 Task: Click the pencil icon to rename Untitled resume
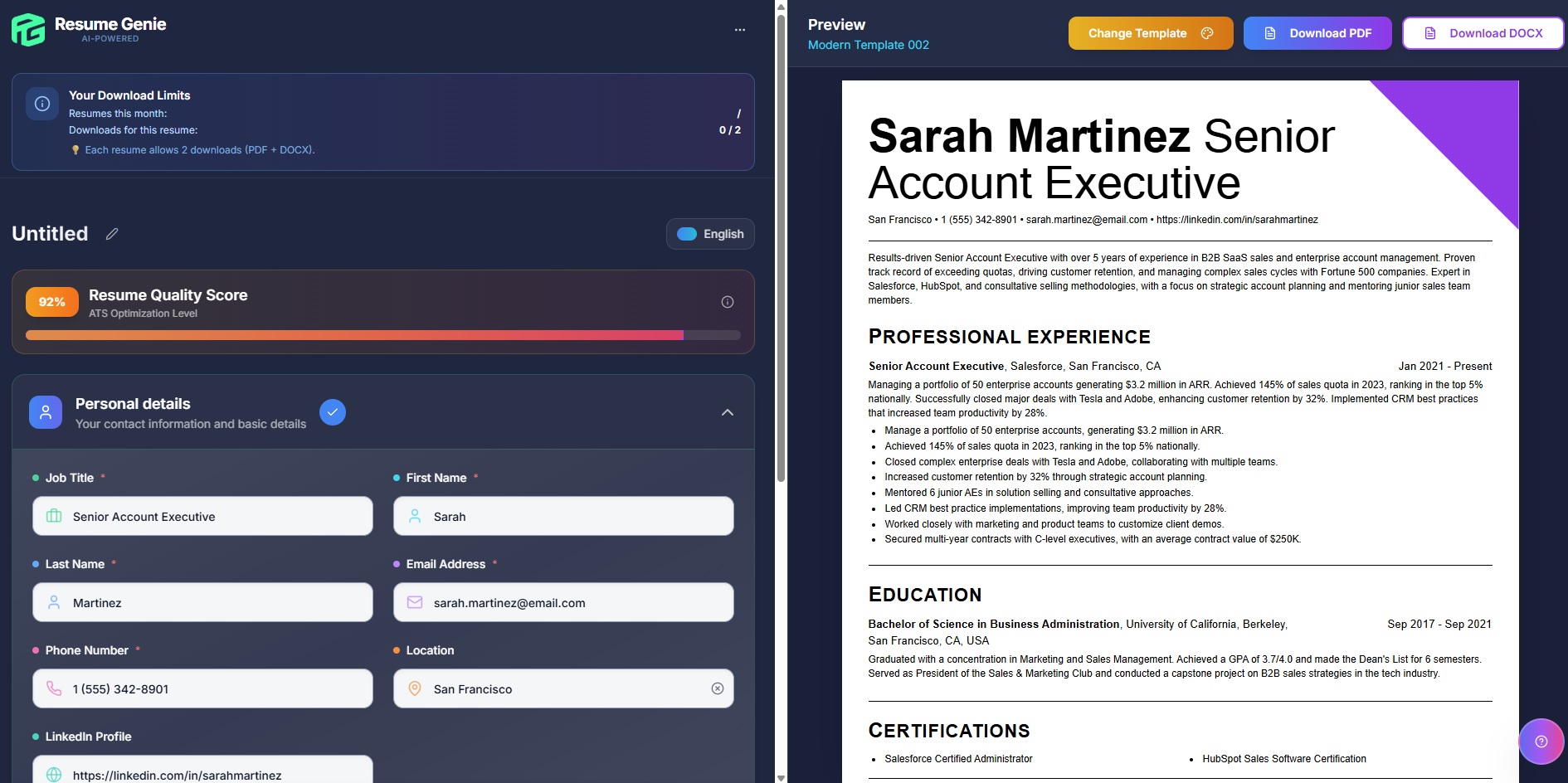[x=112, y=234]
